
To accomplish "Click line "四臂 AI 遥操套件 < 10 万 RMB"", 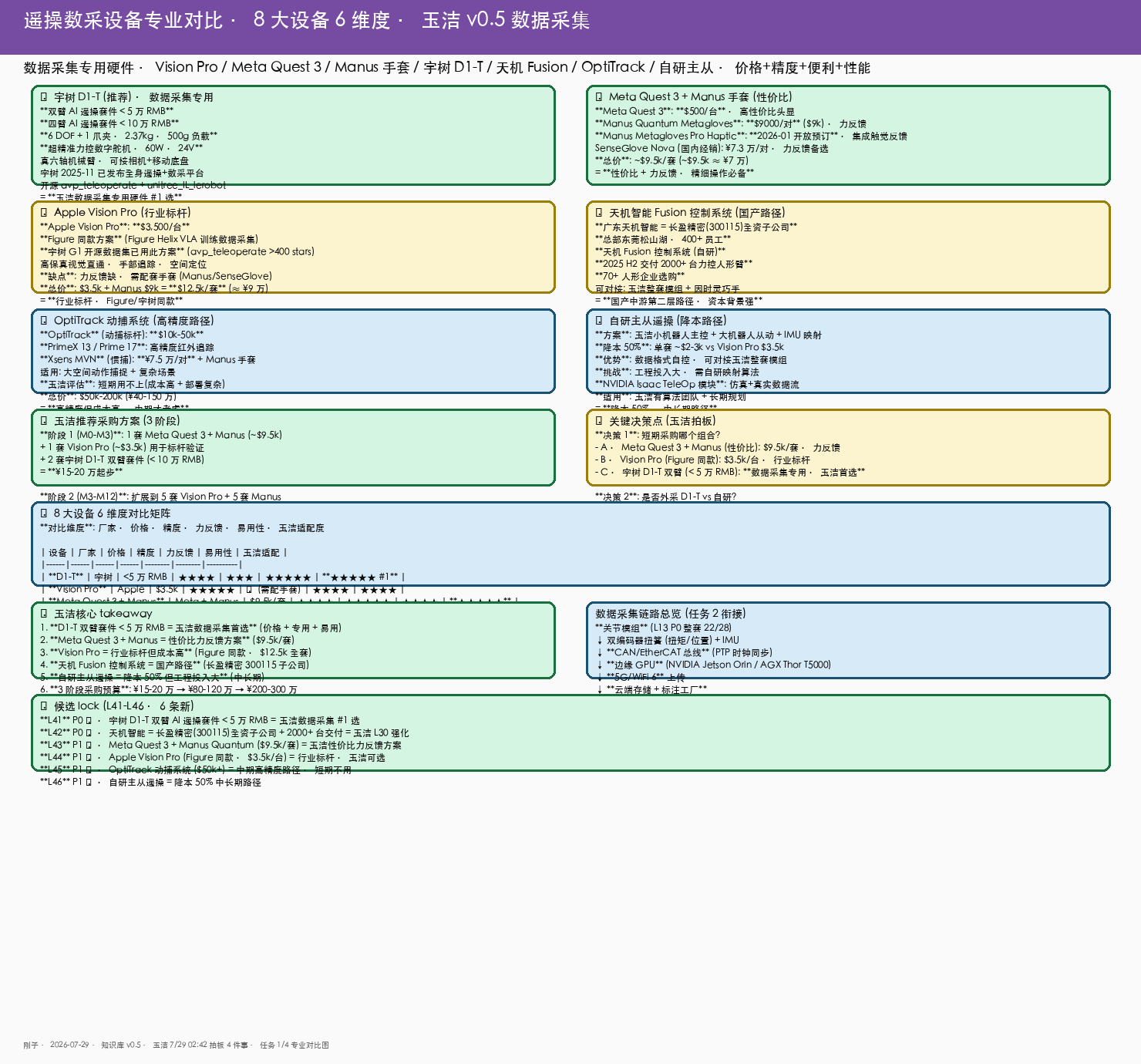I will tap(109, 123).
